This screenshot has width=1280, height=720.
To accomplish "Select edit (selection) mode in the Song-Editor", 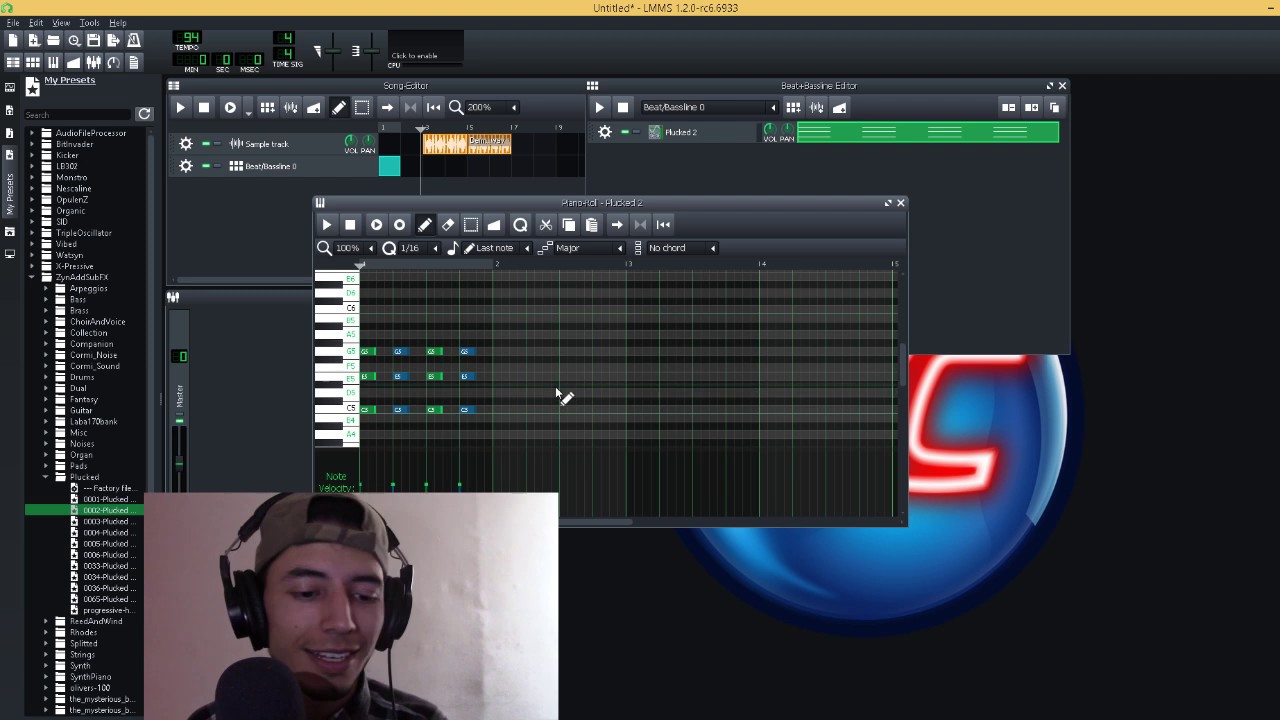I will 362,107.
